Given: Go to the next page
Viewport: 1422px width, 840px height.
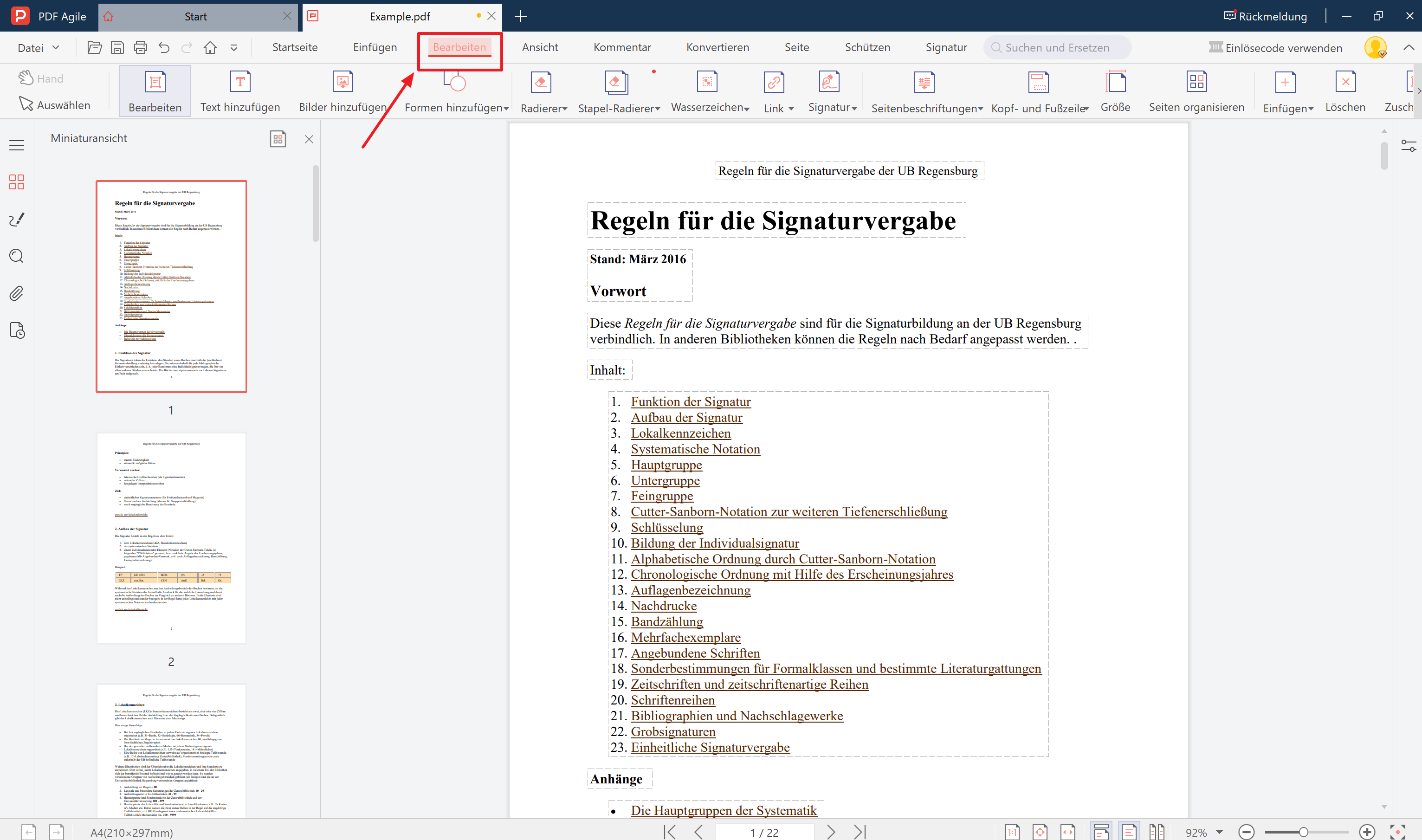Looking at the screenshot, I should [x=830, y=832].
